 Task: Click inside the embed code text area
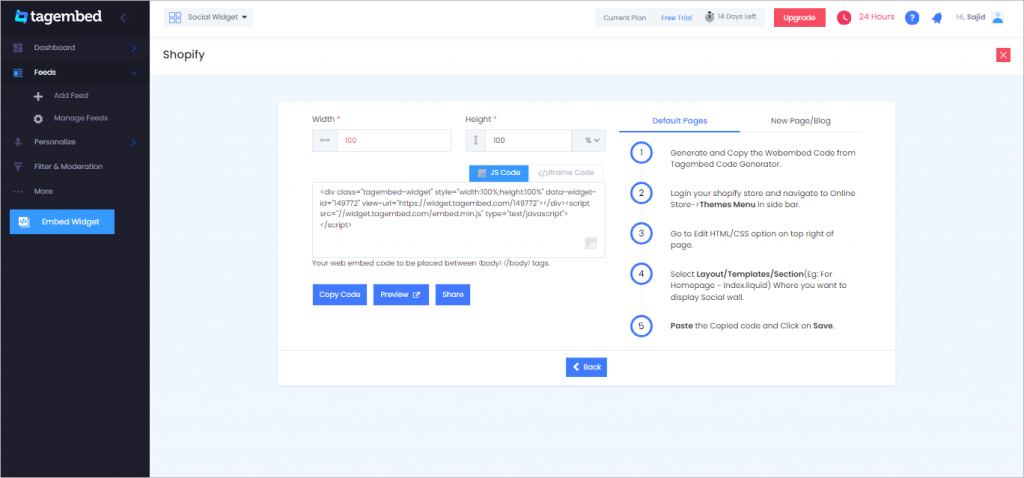coord(458,220)
